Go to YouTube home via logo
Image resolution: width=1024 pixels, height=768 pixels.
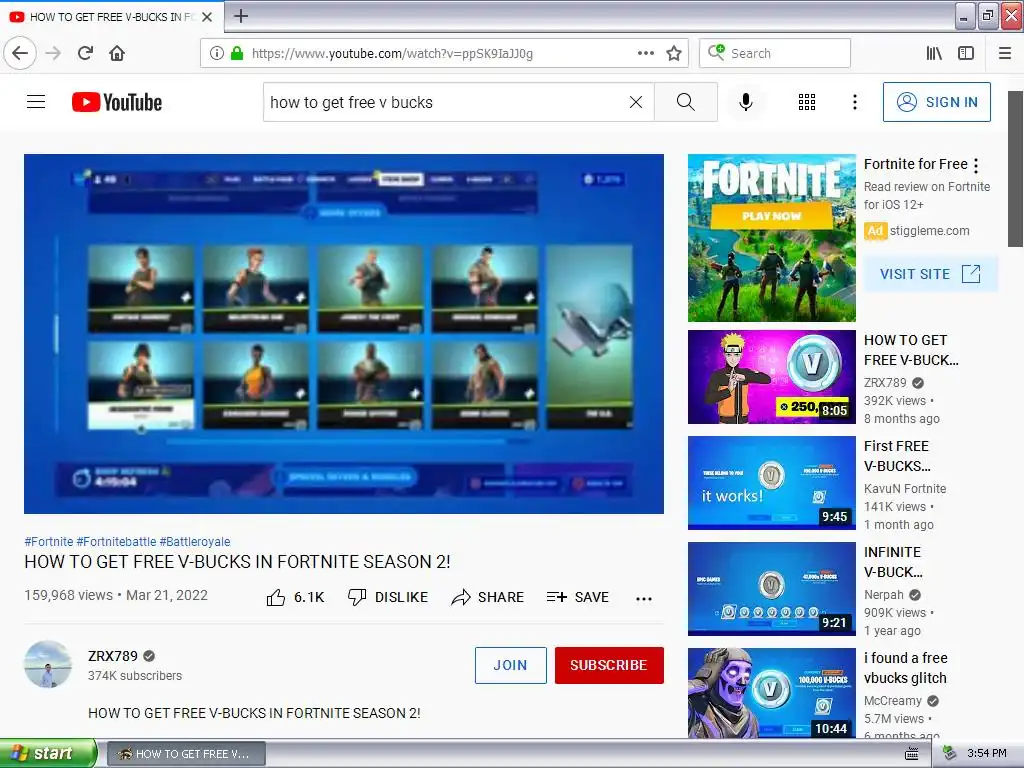[117, 102]
